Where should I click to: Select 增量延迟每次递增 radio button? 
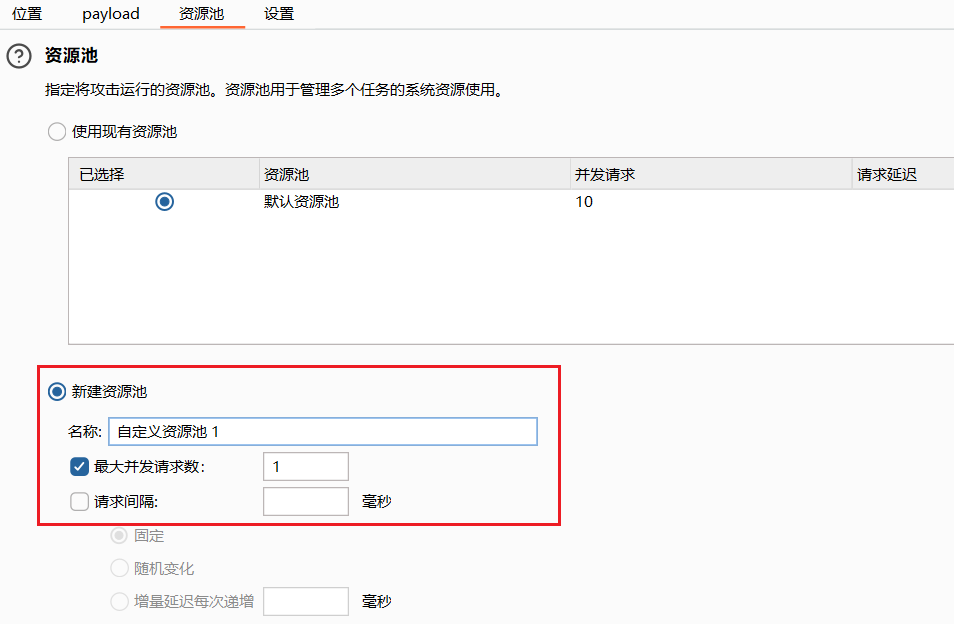(120, 602)
